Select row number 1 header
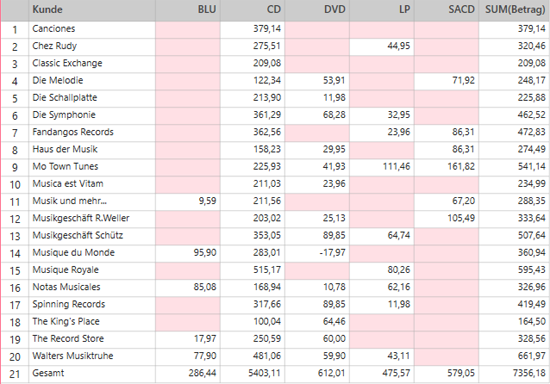This screenshot has height=384, width=550. pyautogui.click(x=15, y=29)
